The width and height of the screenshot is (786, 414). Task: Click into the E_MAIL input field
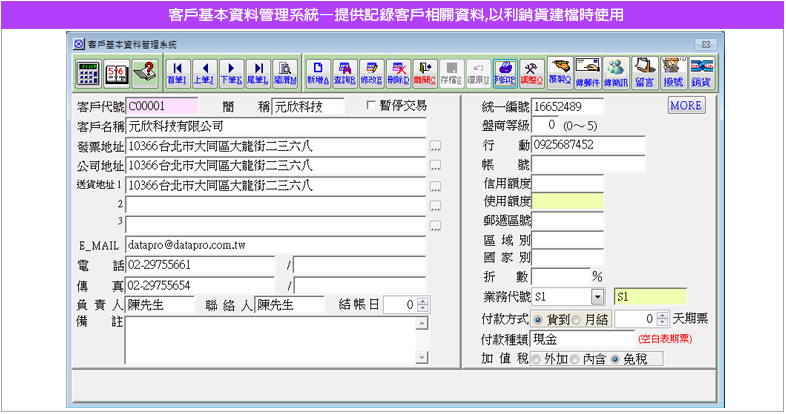coord(275,245)
